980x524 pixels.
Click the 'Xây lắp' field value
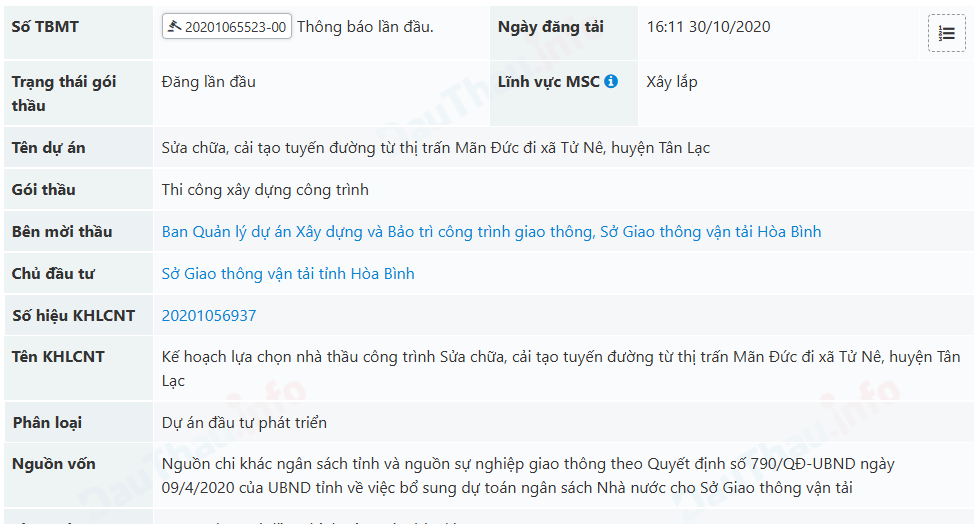[672, 82]
